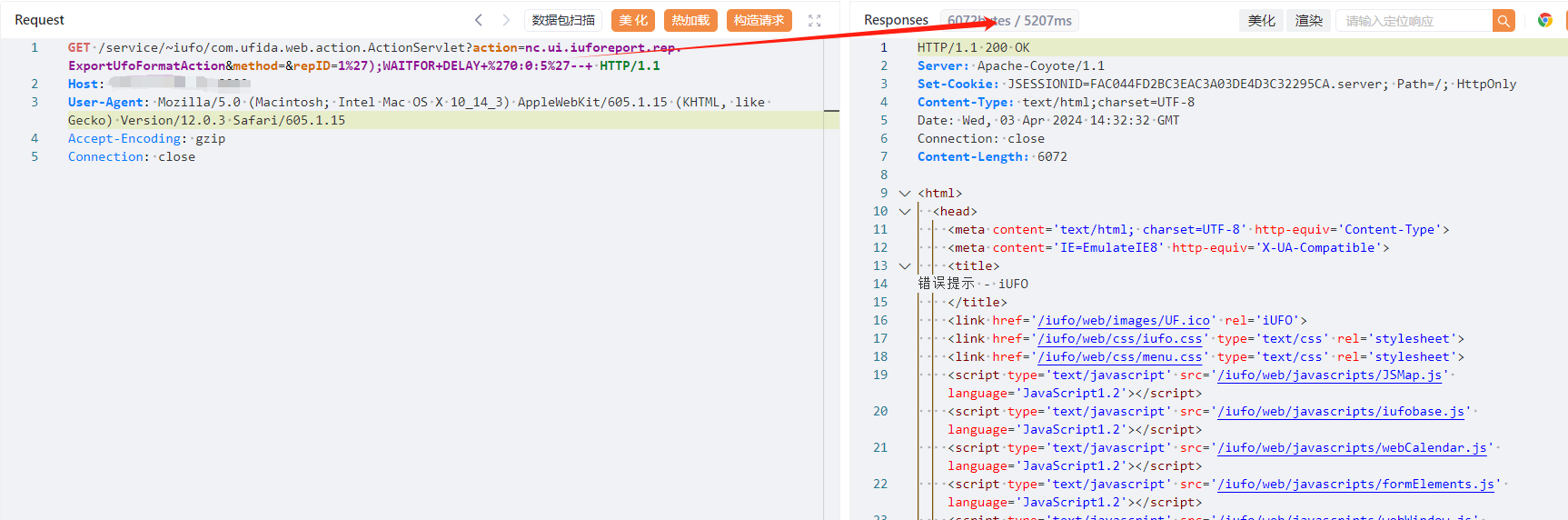
Task: Click the Date: Wed, 03 Apr 2024 line
Action: click(1048, 120)
